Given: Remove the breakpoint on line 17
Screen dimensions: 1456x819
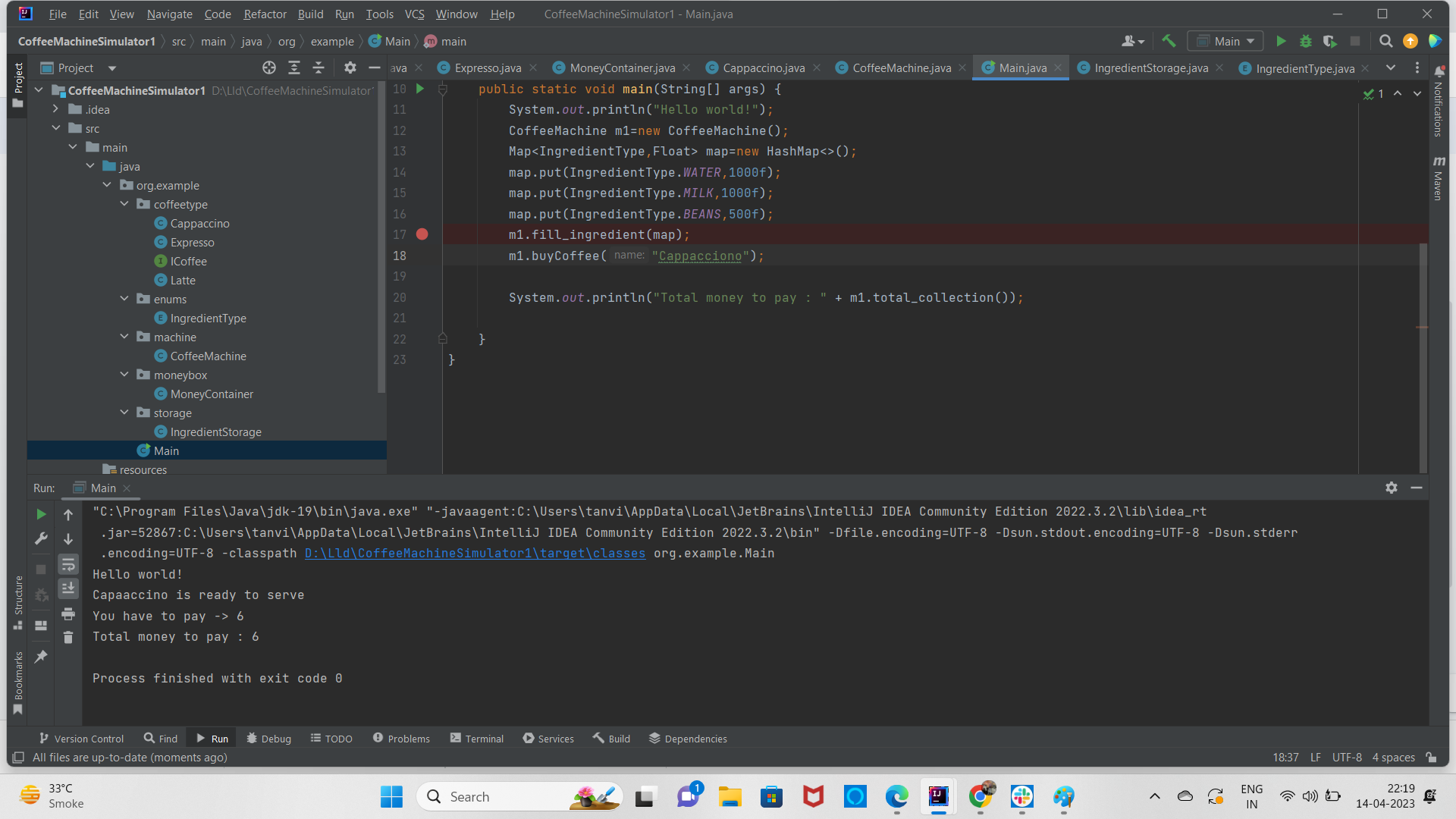Looking at the screenshot, I should (x=422, y=235).
